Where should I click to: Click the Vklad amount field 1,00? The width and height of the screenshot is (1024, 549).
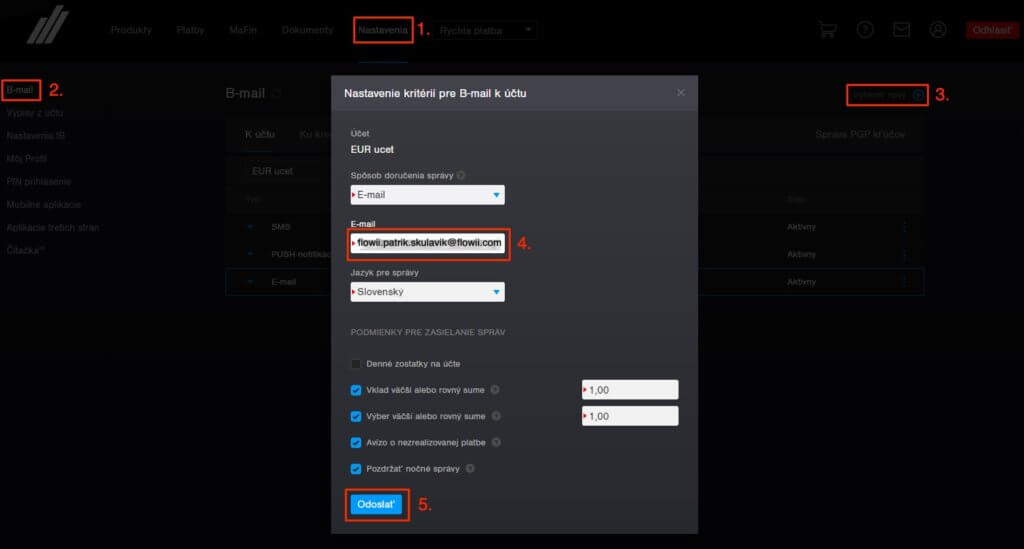point(630,390)
